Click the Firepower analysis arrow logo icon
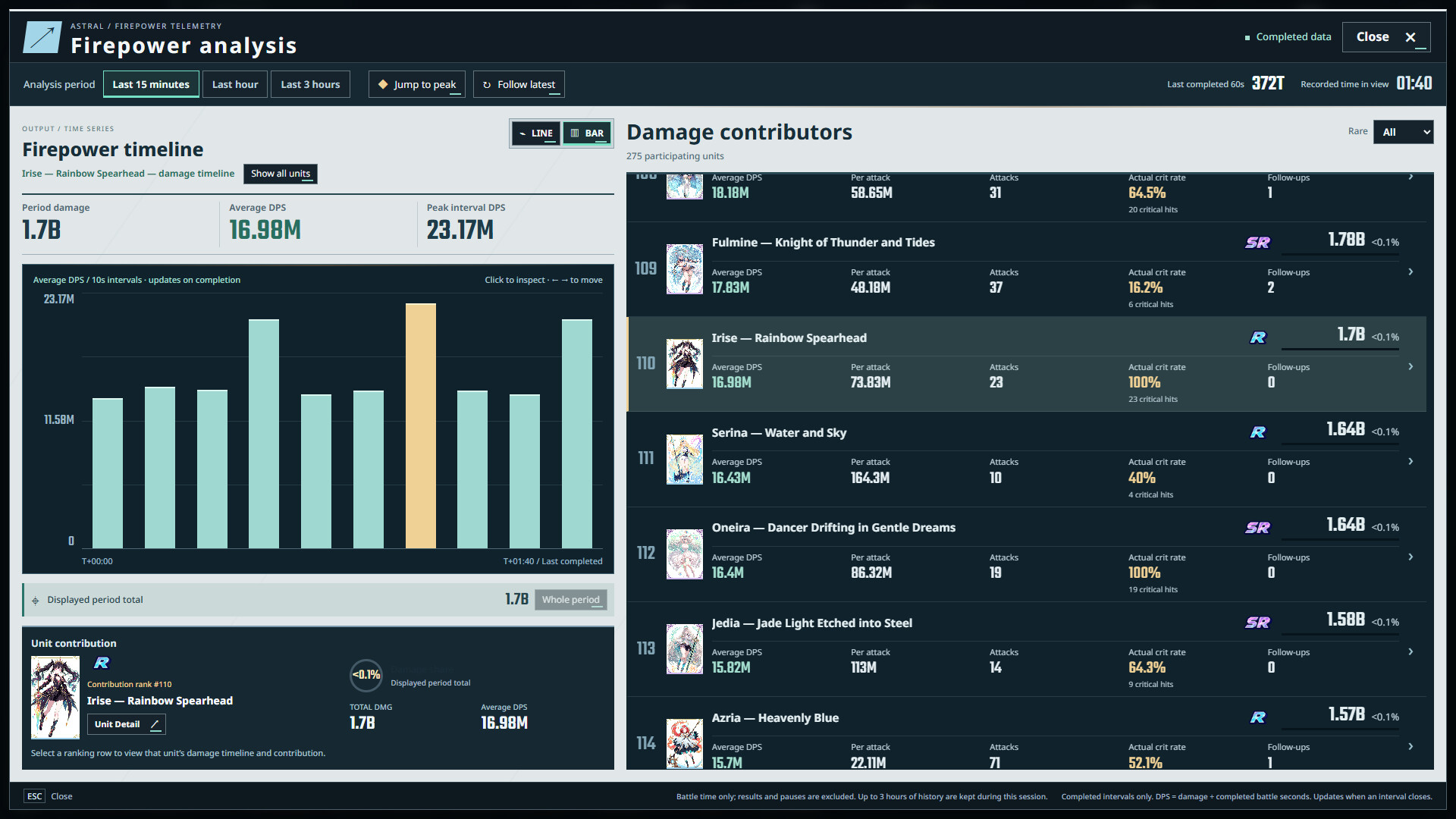The width and height of the screenshot is (1456, 819). (x=42, y=37)
